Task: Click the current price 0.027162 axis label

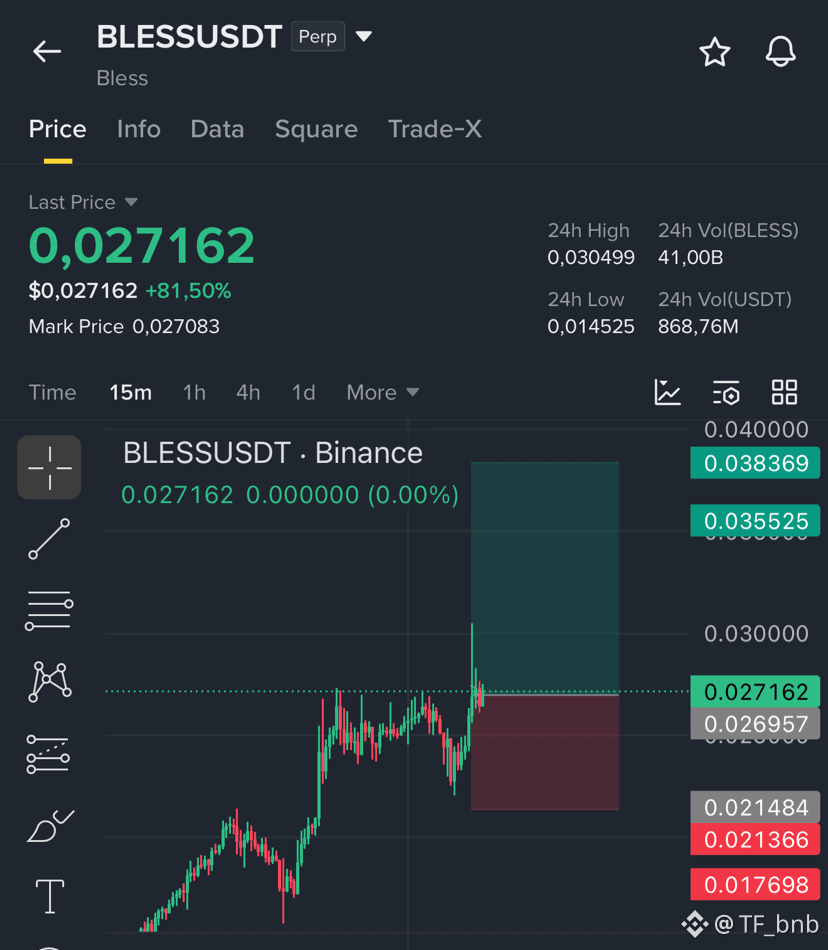Action: click(755, 691)
